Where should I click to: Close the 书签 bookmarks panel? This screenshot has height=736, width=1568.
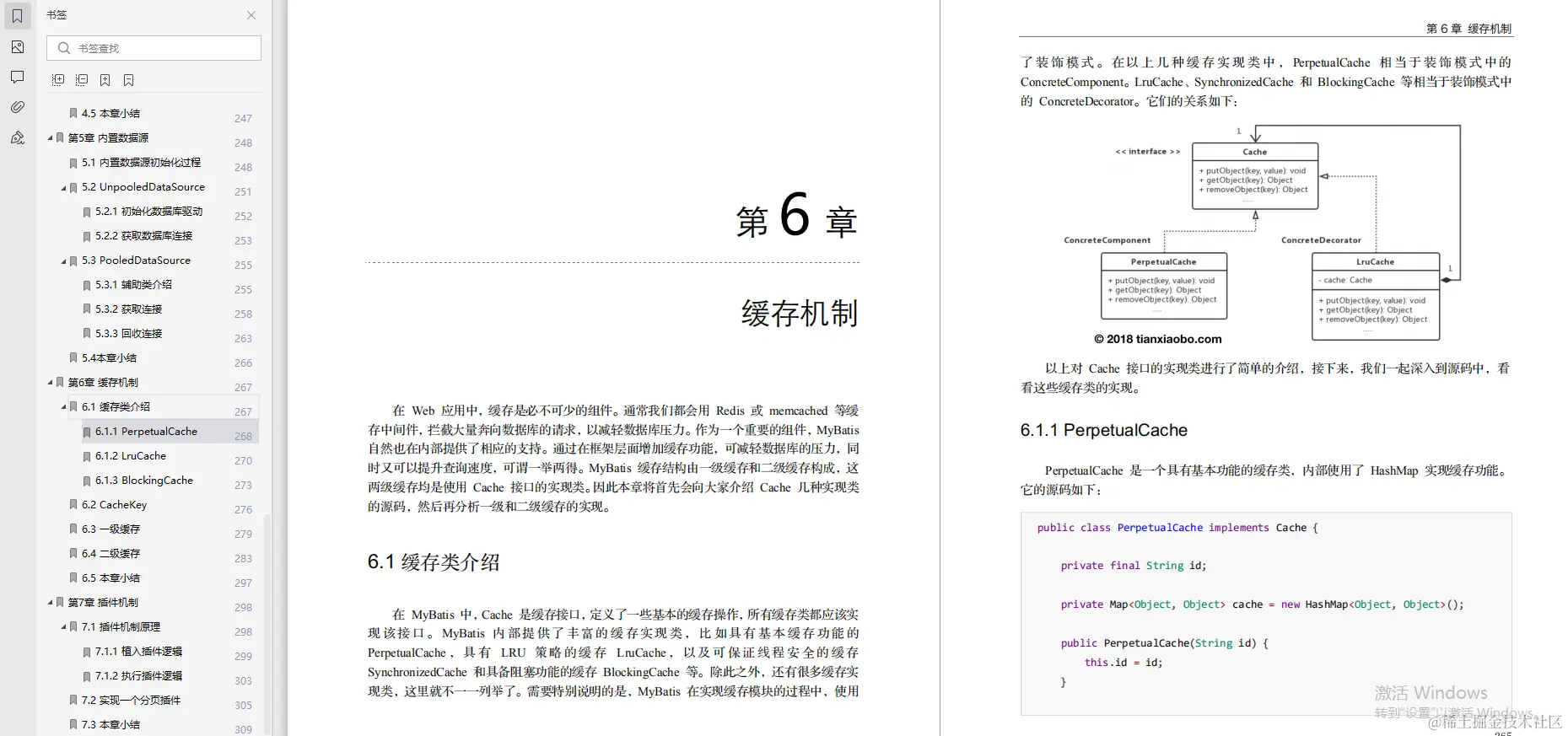click(251, 15)
